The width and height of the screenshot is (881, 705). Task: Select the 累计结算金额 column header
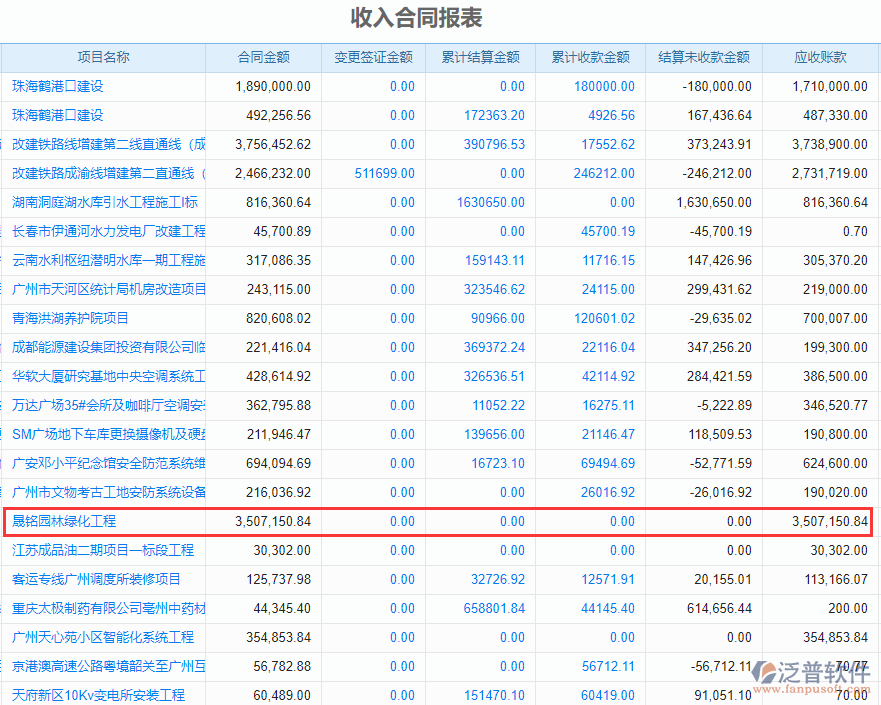pos(480,58)
